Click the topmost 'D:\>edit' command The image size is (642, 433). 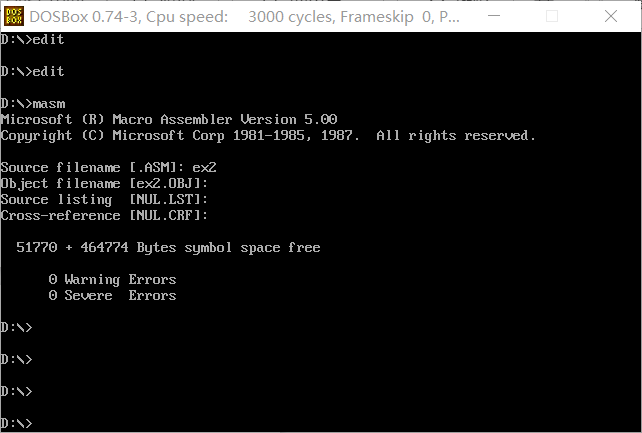coord(32,39)
